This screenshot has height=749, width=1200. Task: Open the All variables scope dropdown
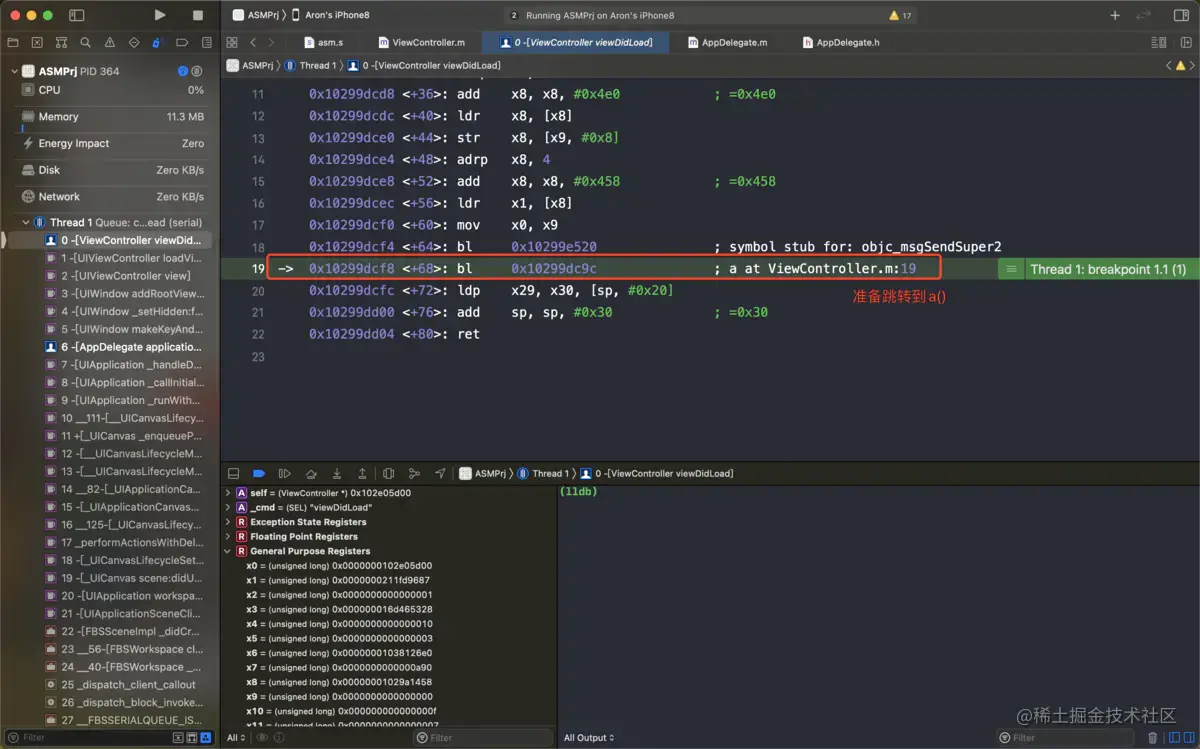point(236,738)
